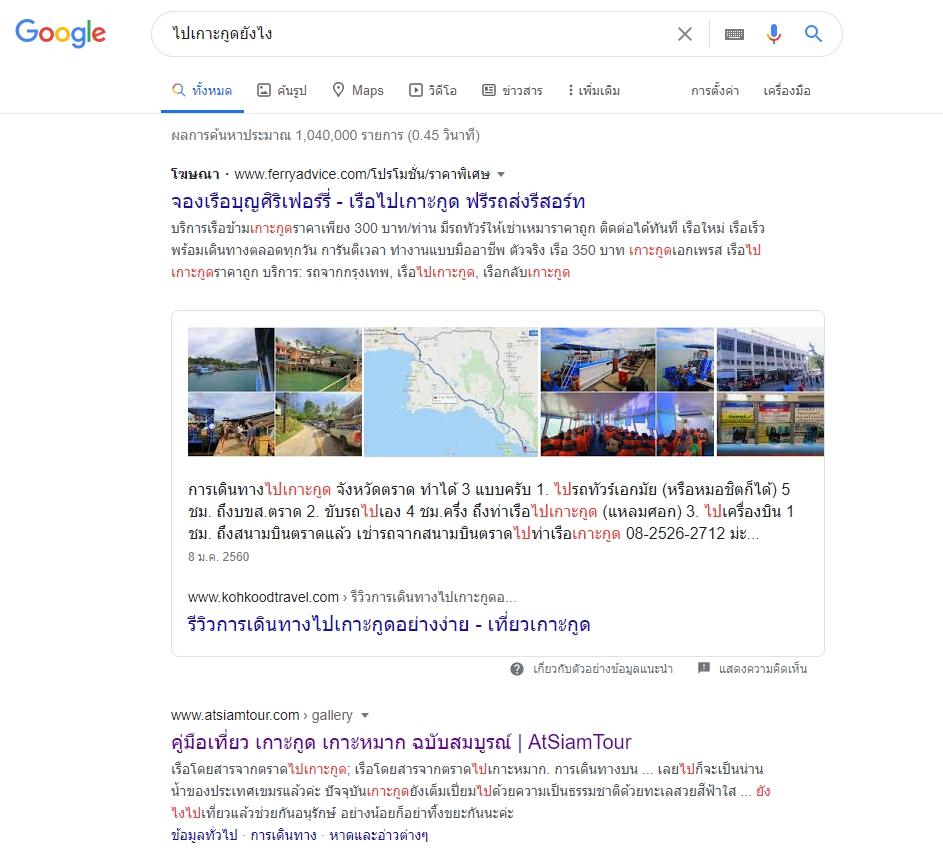Click the Google logo
943x858 pixels.
click(60, 33)
